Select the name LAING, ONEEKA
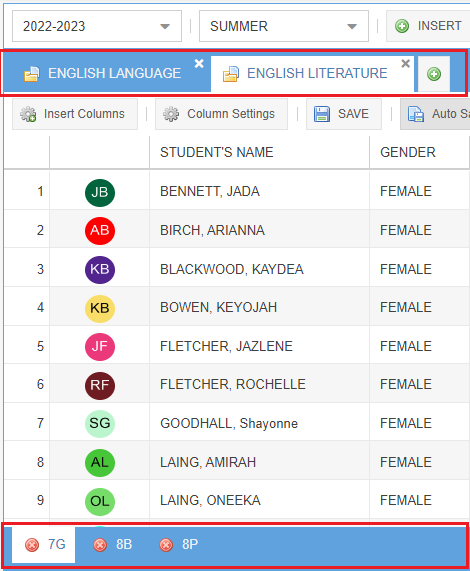The image size is (470, 571). (210, 501)
